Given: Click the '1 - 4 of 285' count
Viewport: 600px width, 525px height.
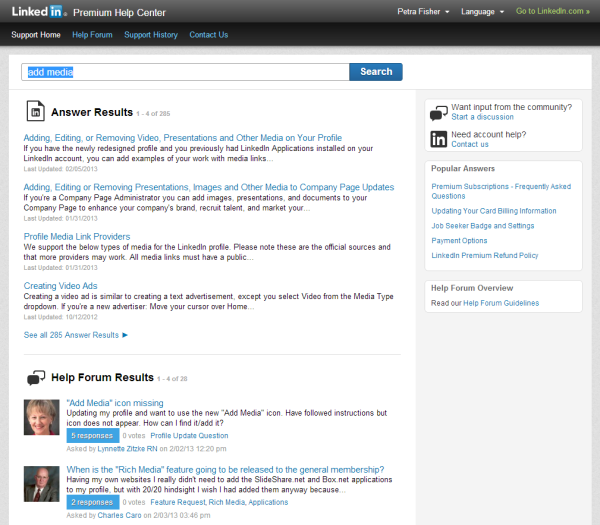Looking at the screenshot, I should point(153,114).
